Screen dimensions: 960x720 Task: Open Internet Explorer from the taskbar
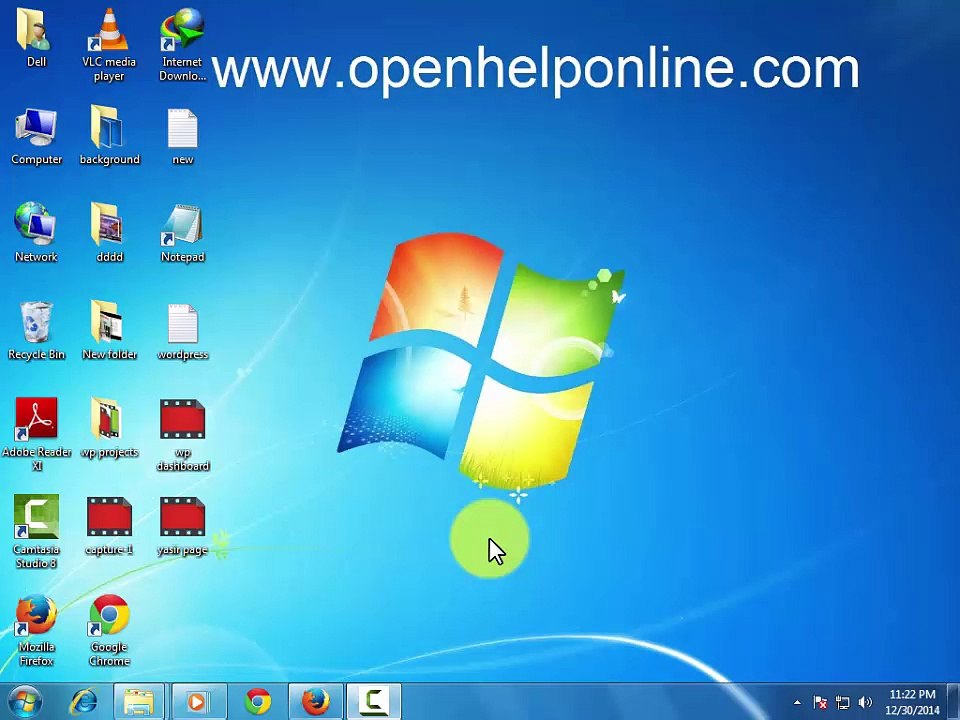[x=83, y=702]
